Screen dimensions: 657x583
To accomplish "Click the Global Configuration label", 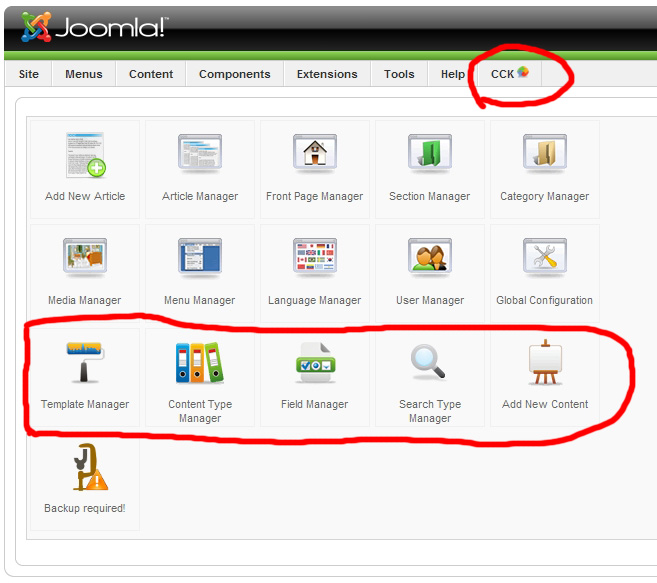I will pos(545,300).
